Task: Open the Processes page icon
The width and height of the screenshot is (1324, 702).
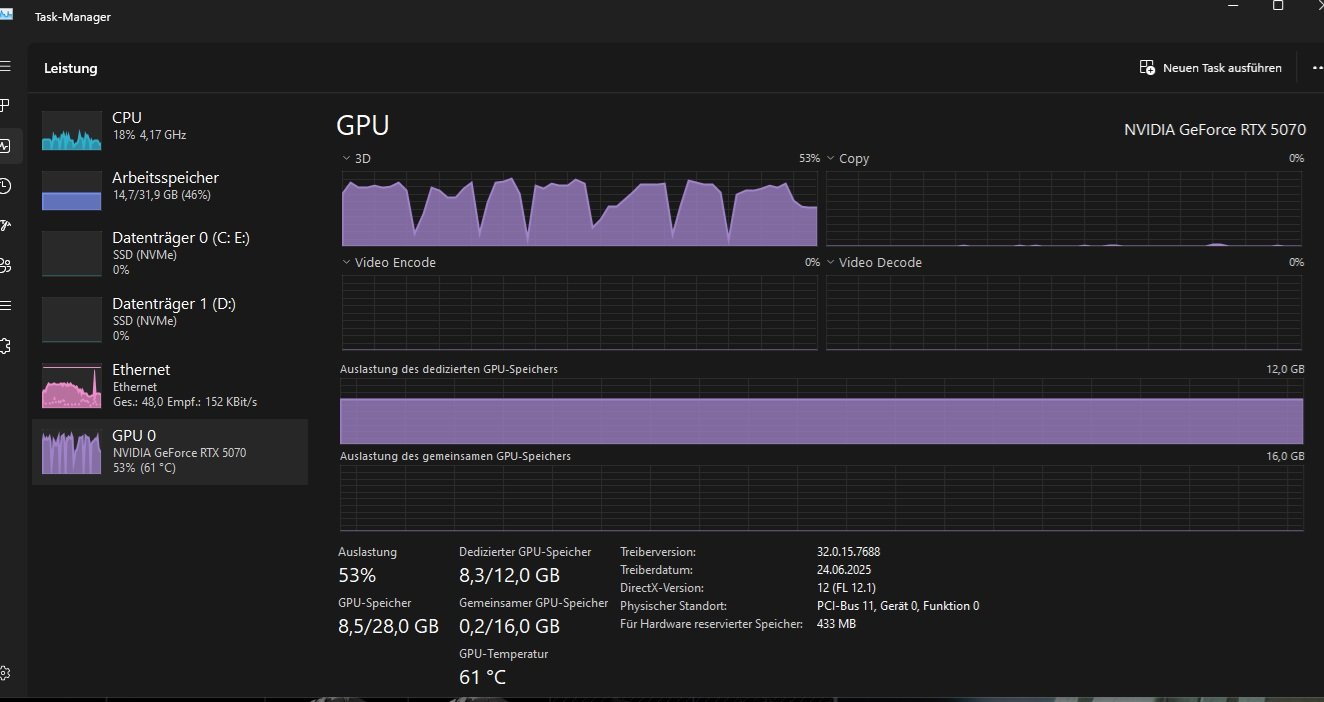Action: coord(5,105)
